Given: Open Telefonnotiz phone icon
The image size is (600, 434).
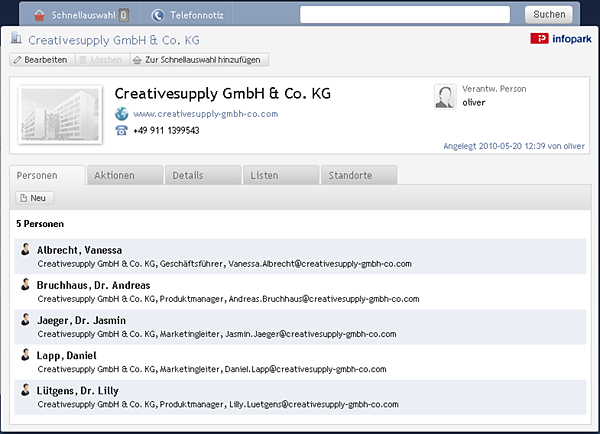Looking at the screenshot, I should (x=158, y=15).
